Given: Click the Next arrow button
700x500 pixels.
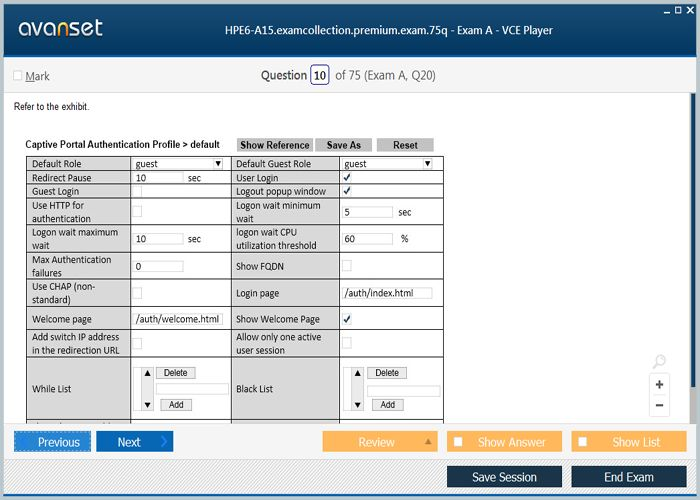Looking at the screenshot, I should pos(134,442).
